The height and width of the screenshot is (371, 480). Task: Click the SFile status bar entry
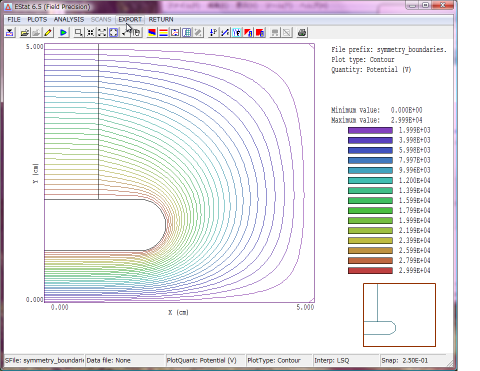pyautogui.click(x=44, y=360)
